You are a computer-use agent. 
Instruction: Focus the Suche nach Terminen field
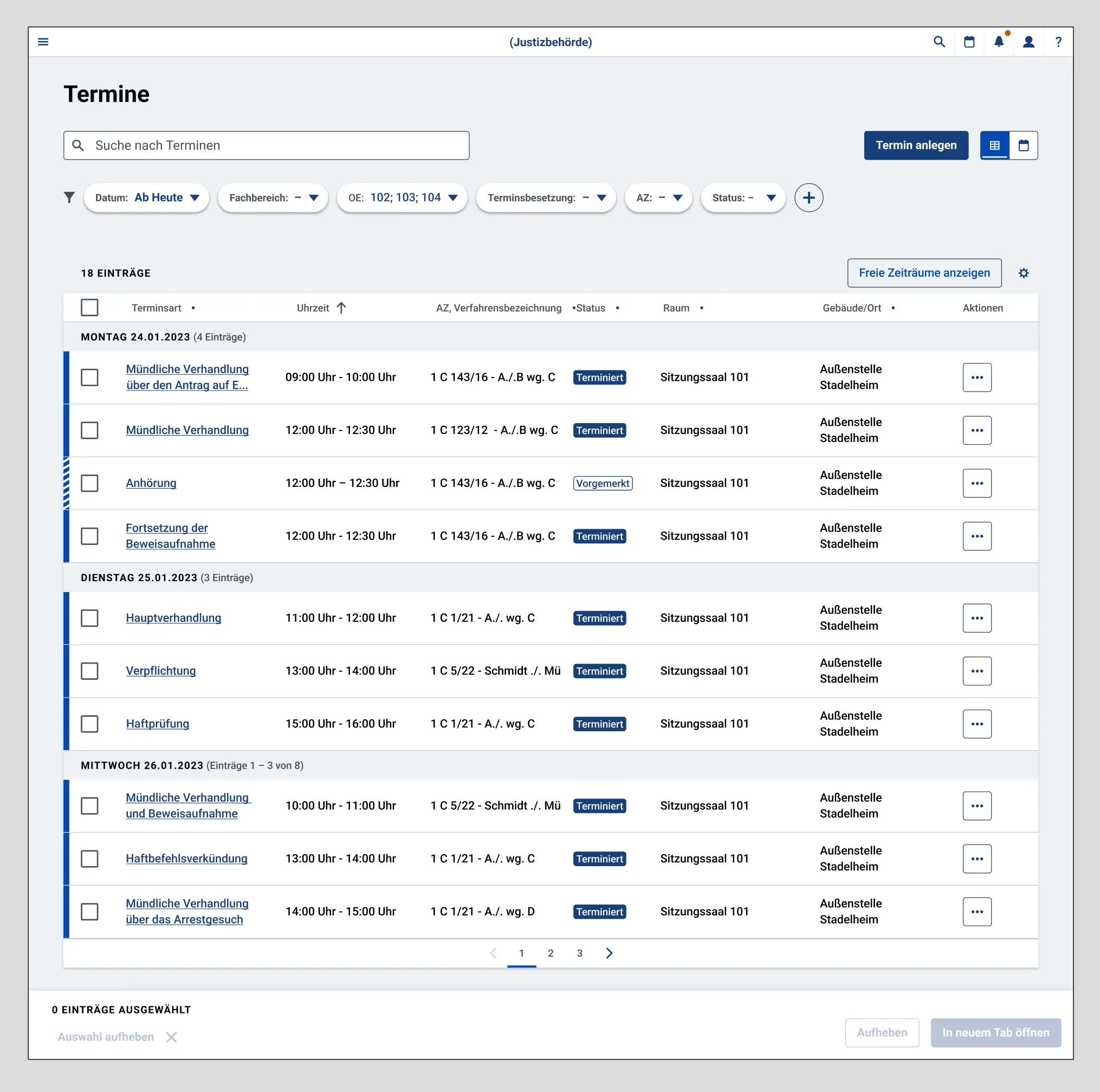(x=267, y=145)
